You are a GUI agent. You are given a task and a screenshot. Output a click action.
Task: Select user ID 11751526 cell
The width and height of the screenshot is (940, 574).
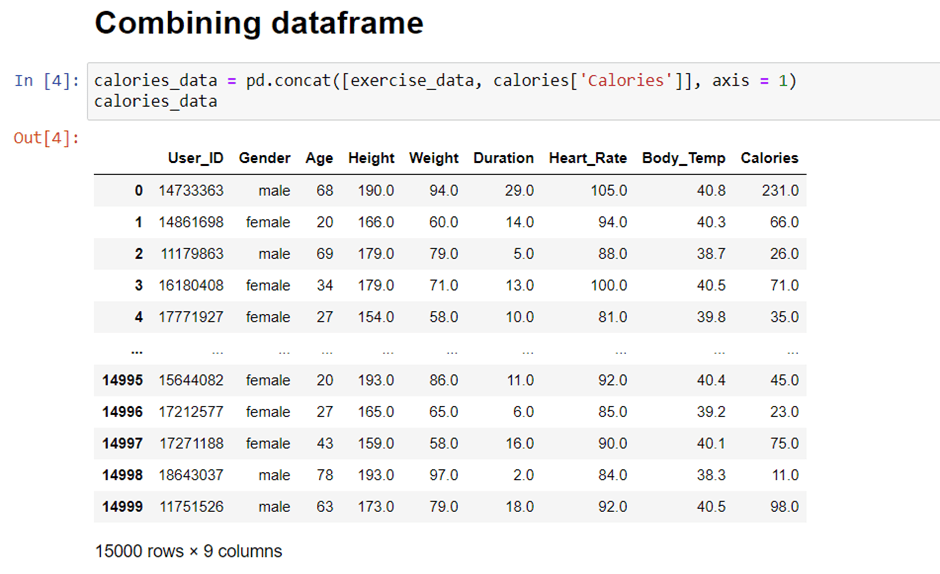pyautogui.click(x=191, y=507)
